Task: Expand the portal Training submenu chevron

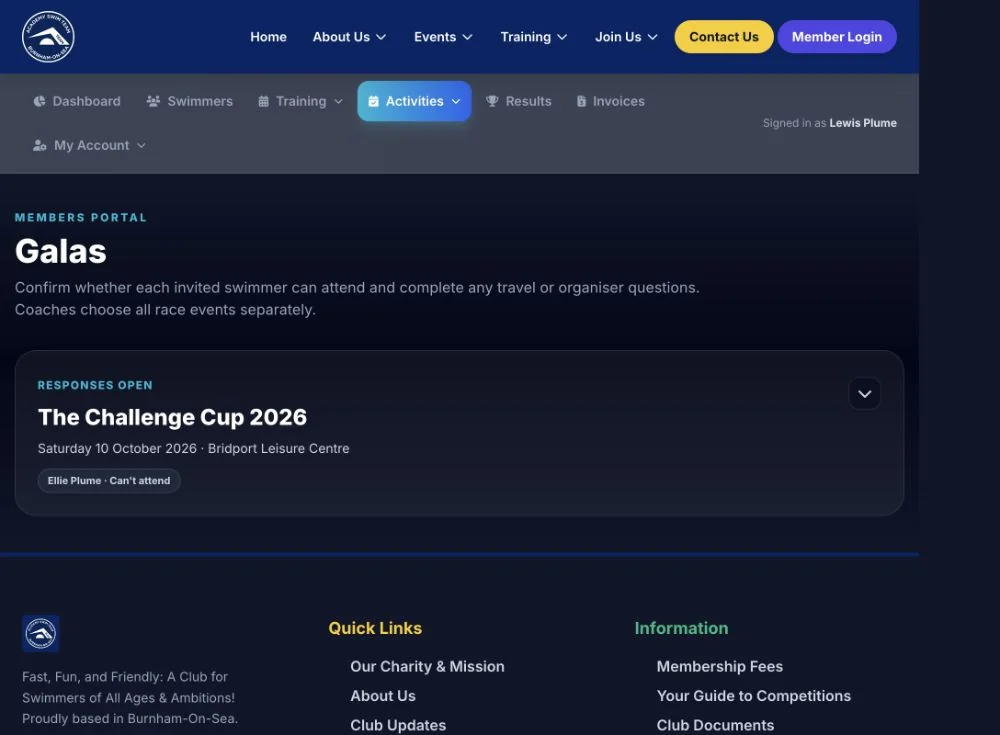Action: 339,101
